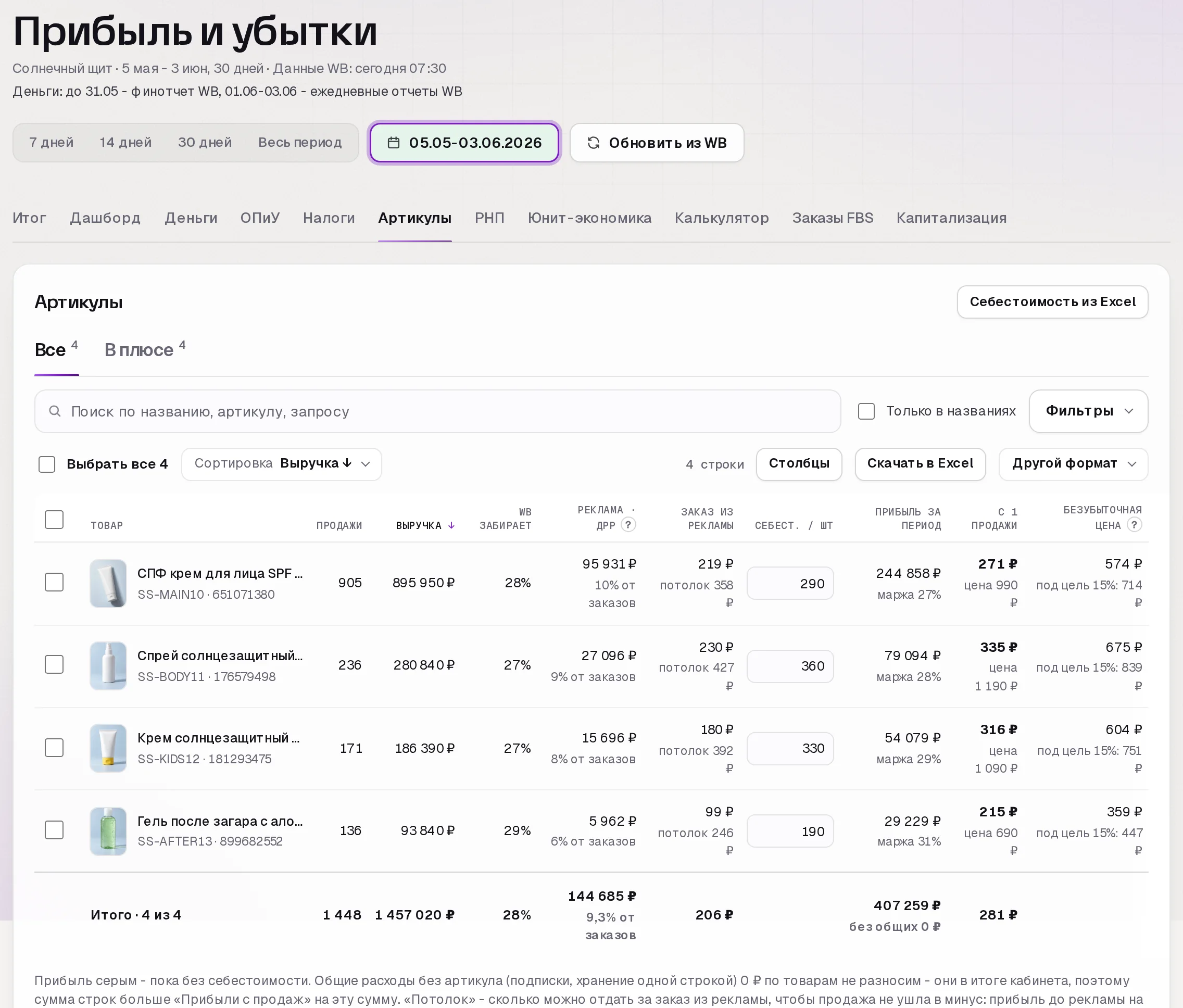Open the help icon beside Безубыточная цена
Screen dimensions: 1183x1008
pos(1135,524)
